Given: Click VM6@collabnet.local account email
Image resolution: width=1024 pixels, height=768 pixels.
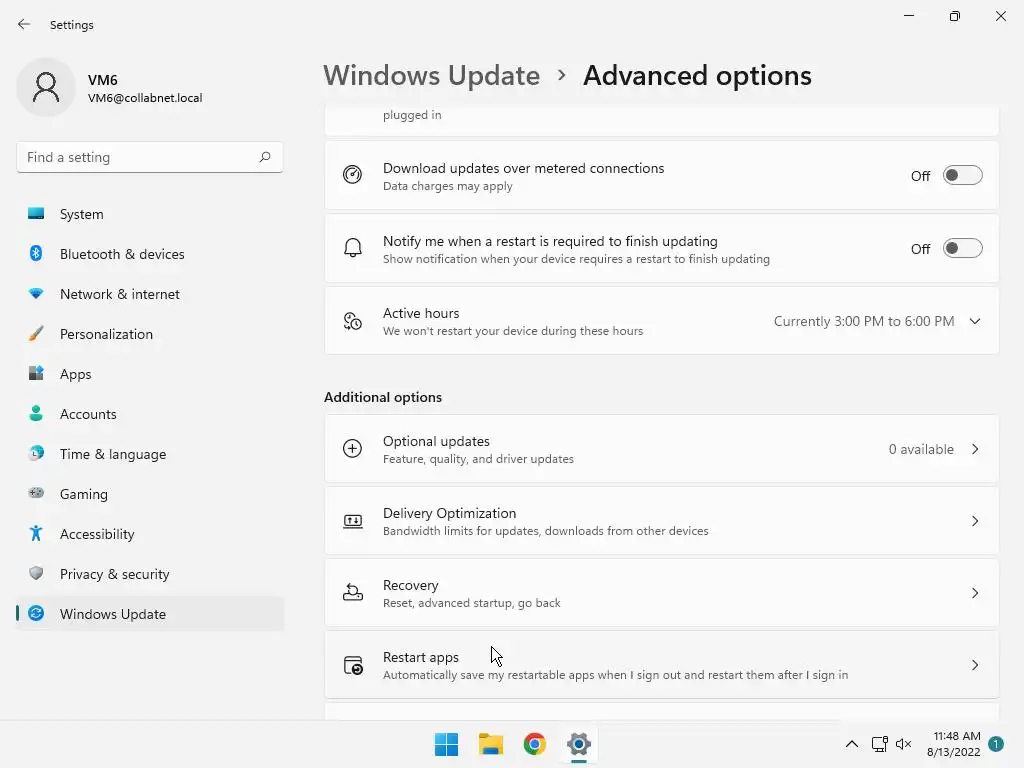Looking at the screenshot, I should (x=145, y=98).
